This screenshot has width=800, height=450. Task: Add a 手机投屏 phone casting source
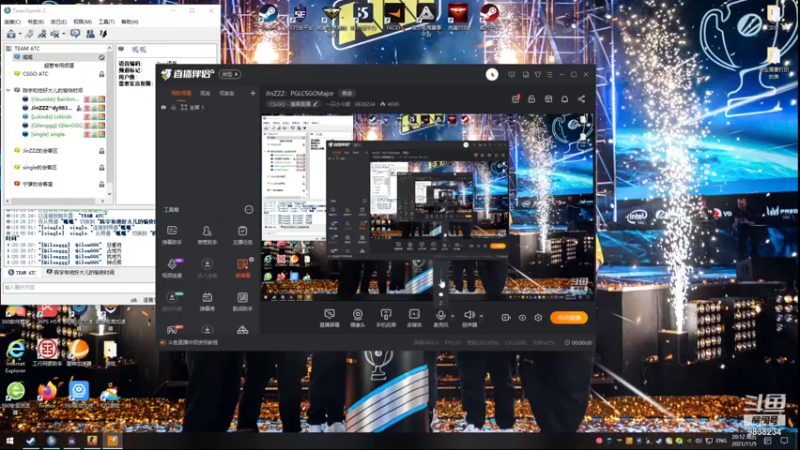point(386,318)
